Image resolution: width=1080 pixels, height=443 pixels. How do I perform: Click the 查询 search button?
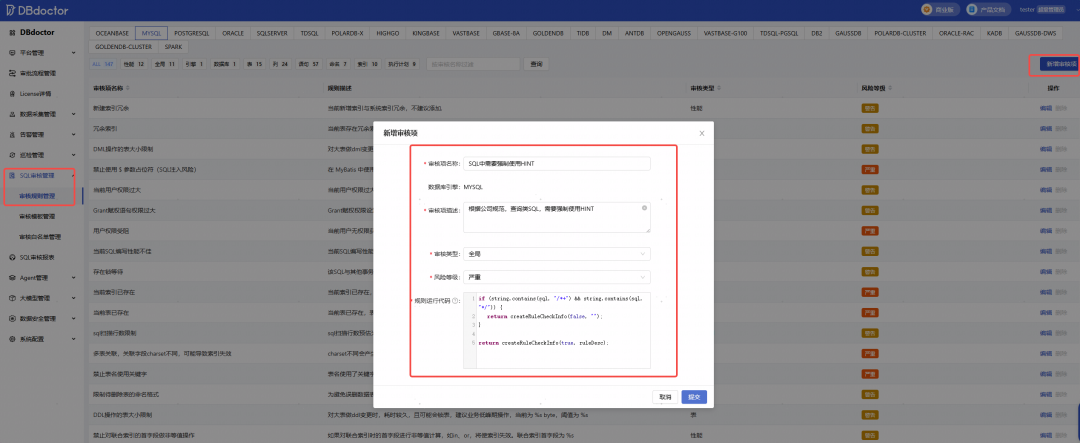click(x=537, y=64)
